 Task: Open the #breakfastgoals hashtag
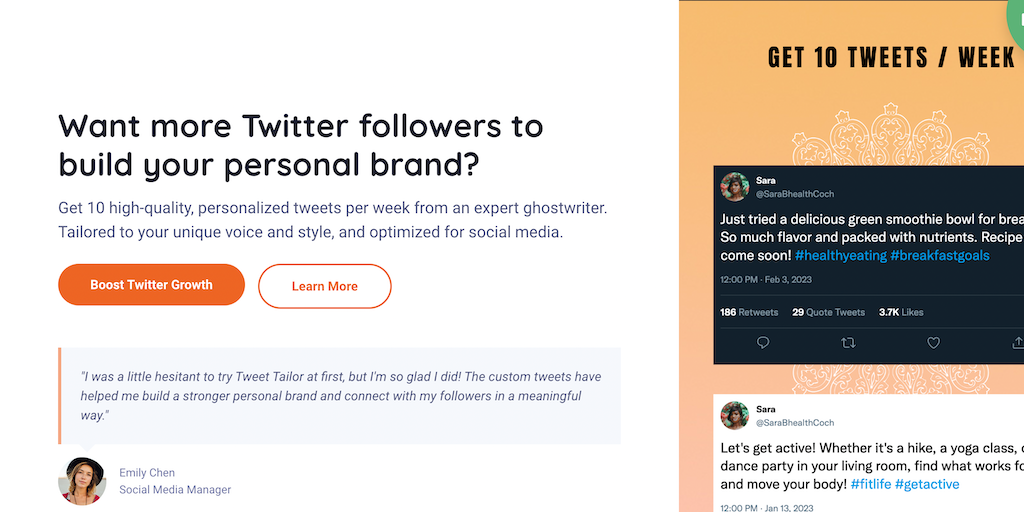[940, 255]
